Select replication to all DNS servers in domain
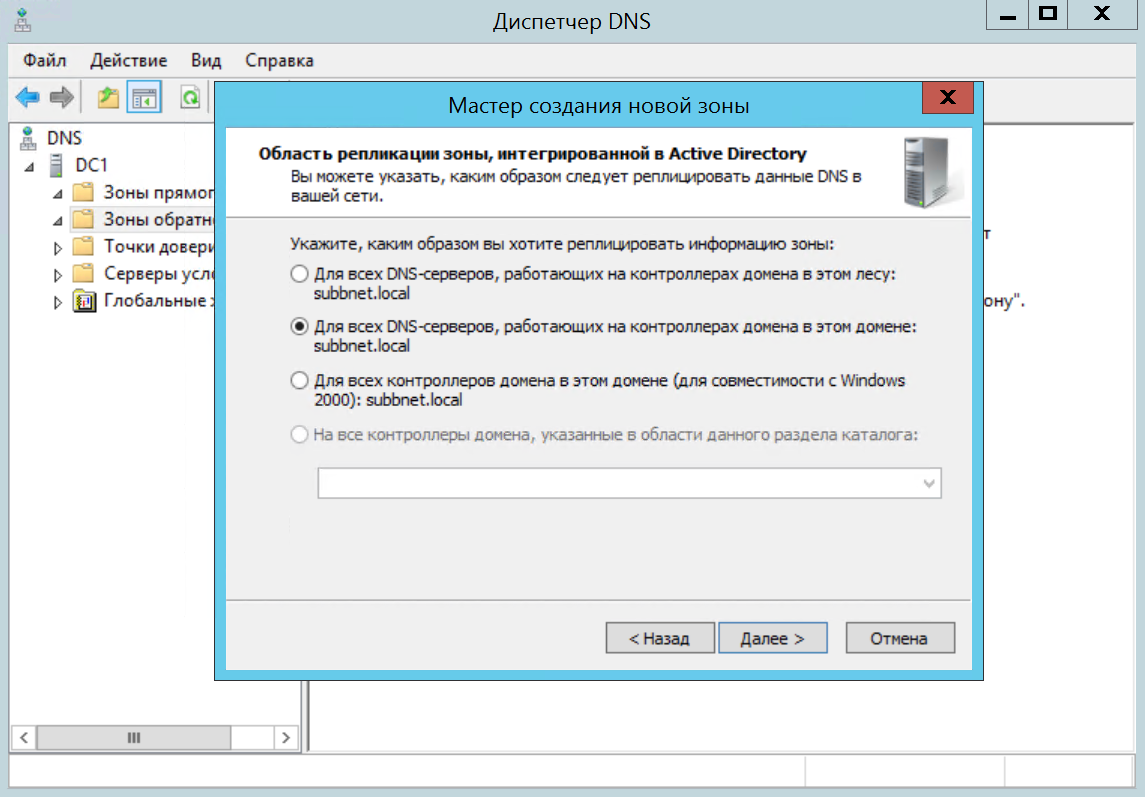1145x797 pixels. coord(299,327)
